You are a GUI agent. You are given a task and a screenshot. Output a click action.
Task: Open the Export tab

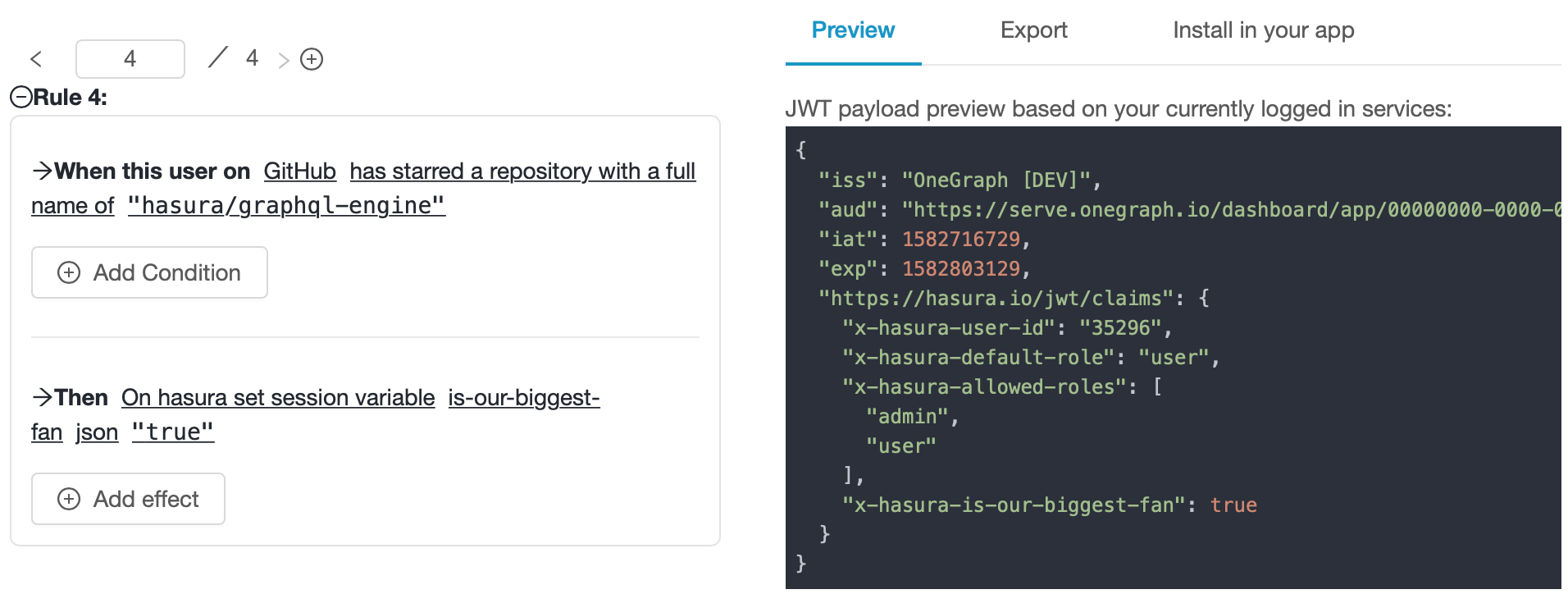(x=1033, y=30)
